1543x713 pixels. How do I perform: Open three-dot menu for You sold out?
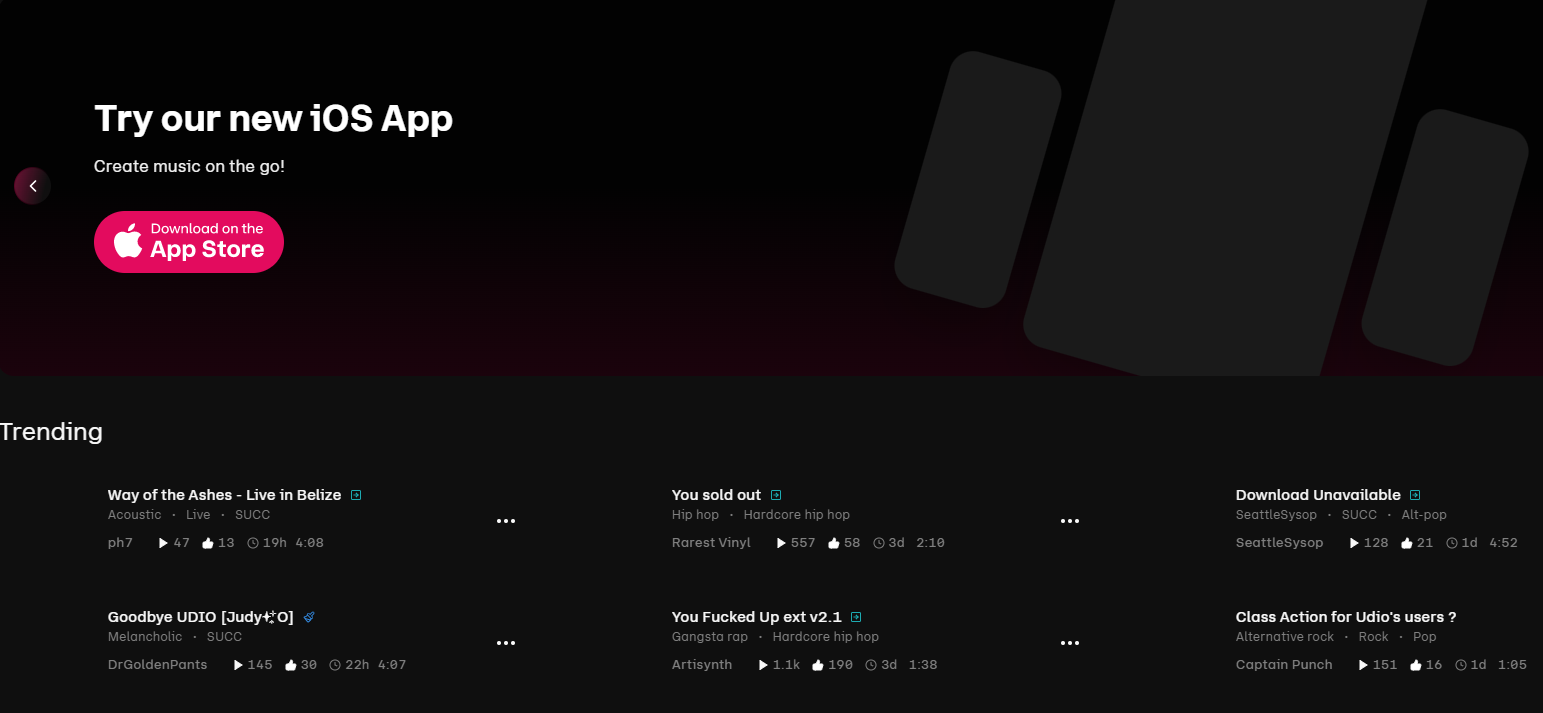1070,521
